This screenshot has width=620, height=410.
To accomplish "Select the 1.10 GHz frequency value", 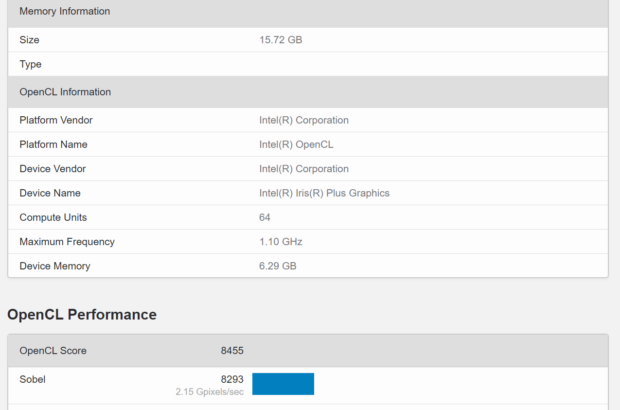I will (280, 241).
